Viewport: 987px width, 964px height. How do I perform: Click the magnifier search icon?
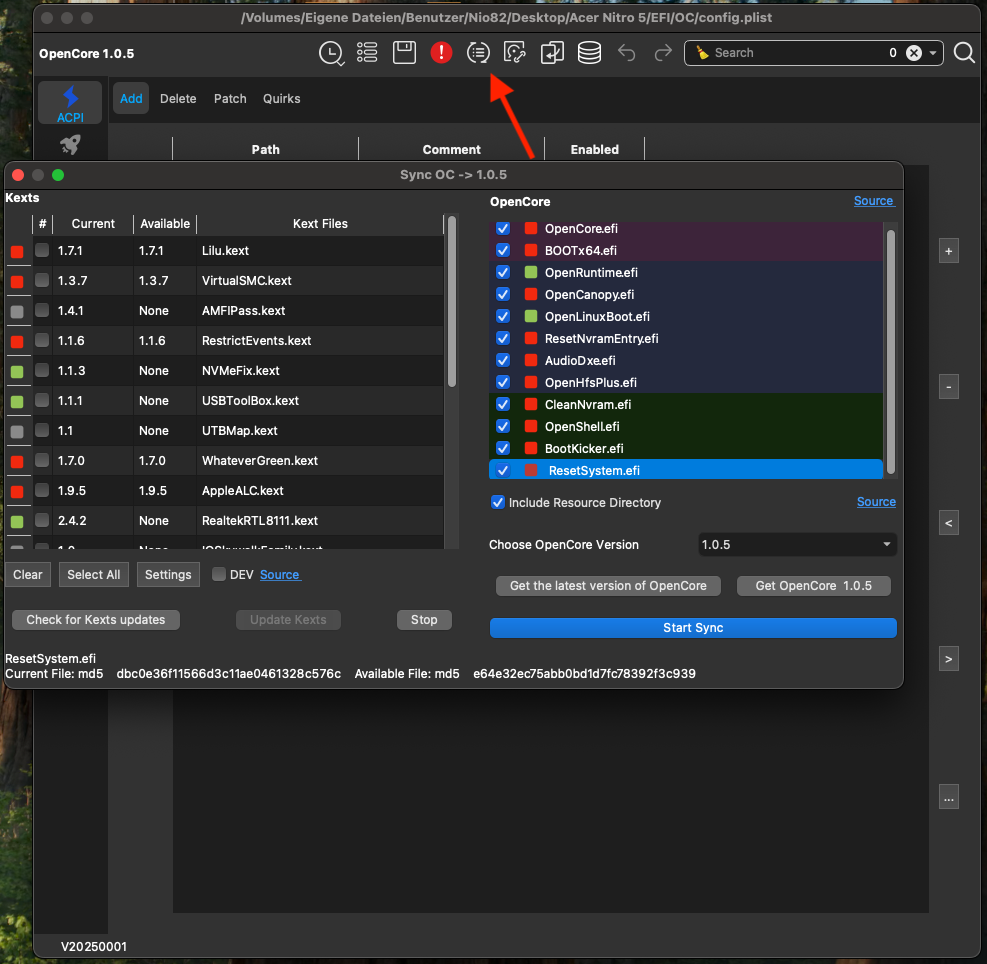pyautogui.click(x=964, y=53)
